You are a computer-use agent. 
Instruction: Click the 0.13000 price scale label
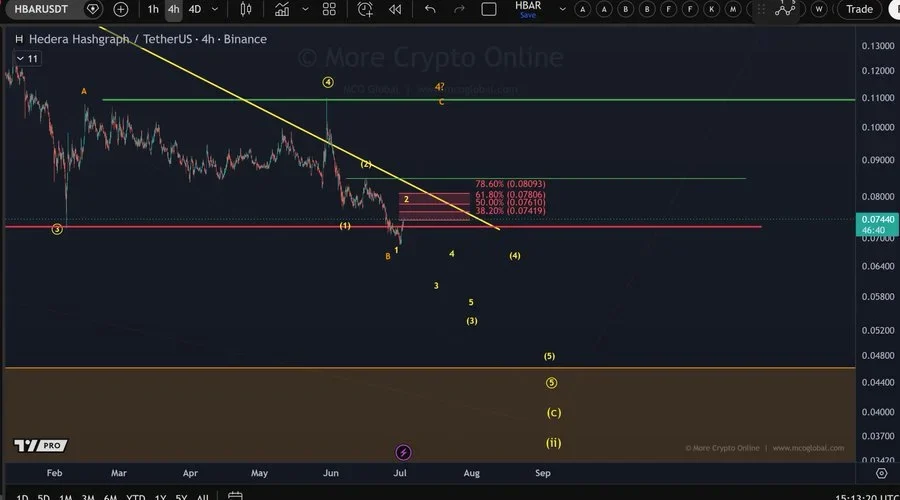878,46
